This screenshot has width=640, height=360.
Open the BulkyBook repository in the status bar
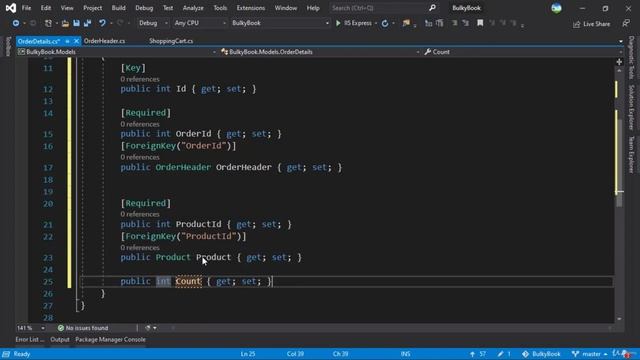coord(541,354)
